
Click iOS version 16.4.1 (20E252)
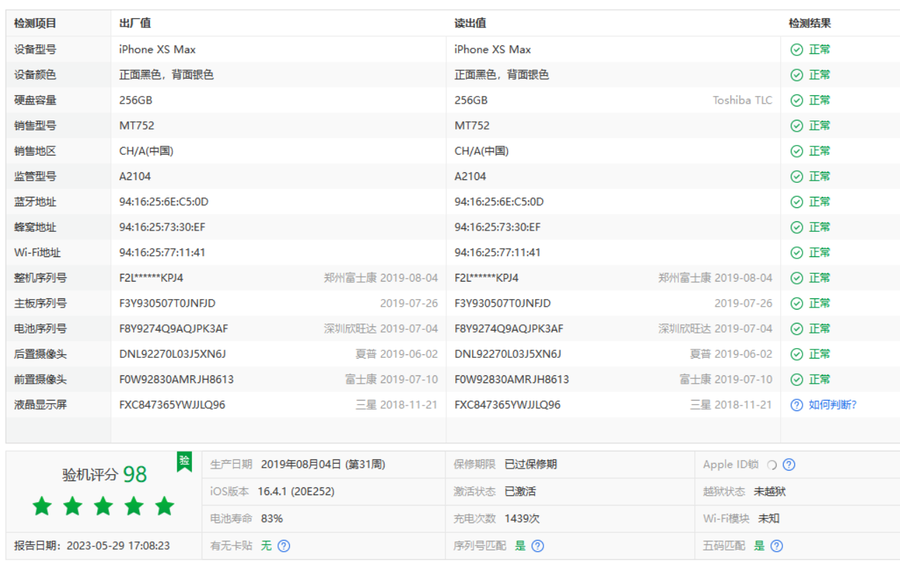coord(296,492)
